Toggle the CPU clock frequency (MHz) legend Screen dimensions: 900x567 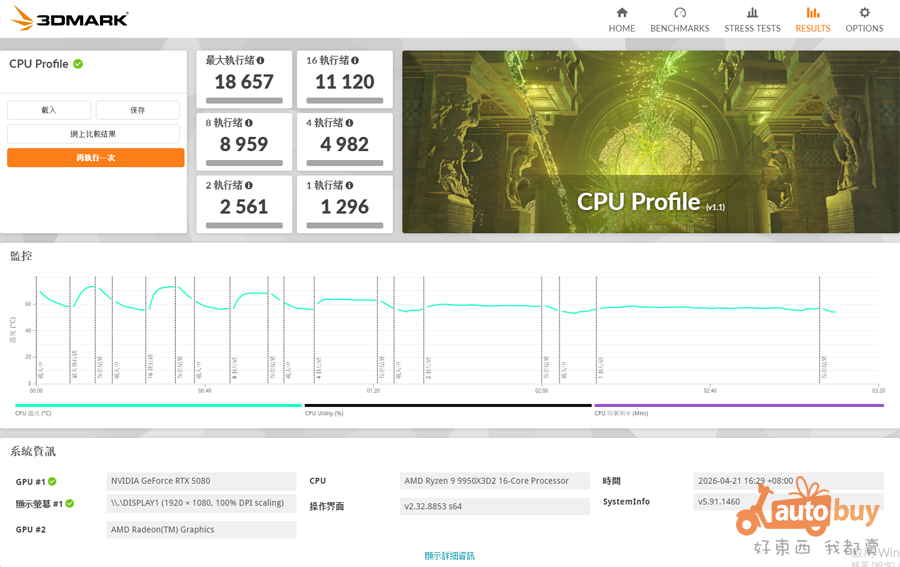[x=738, y=407]
